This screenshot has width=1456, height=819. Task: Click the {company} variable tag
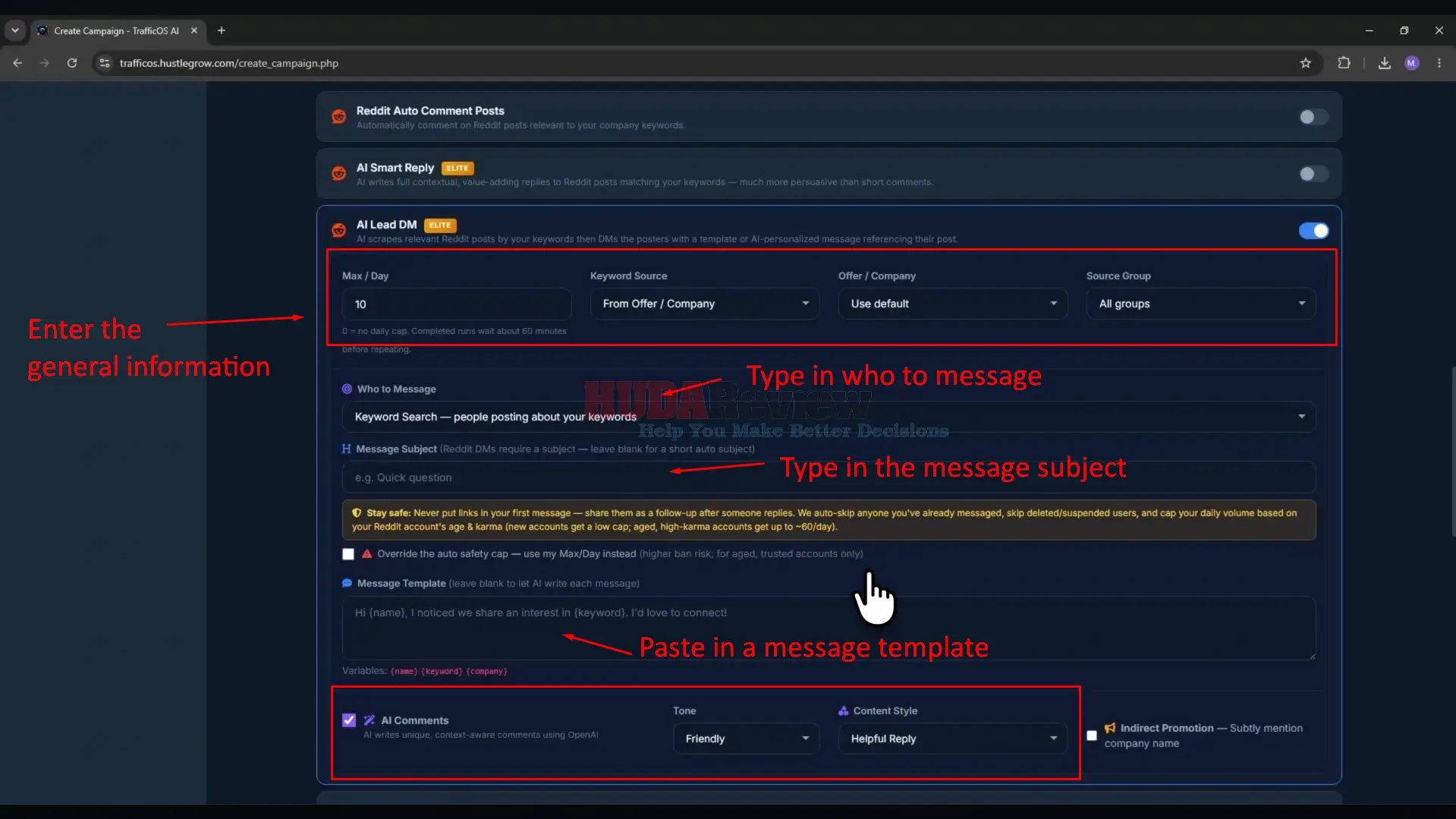486,671
